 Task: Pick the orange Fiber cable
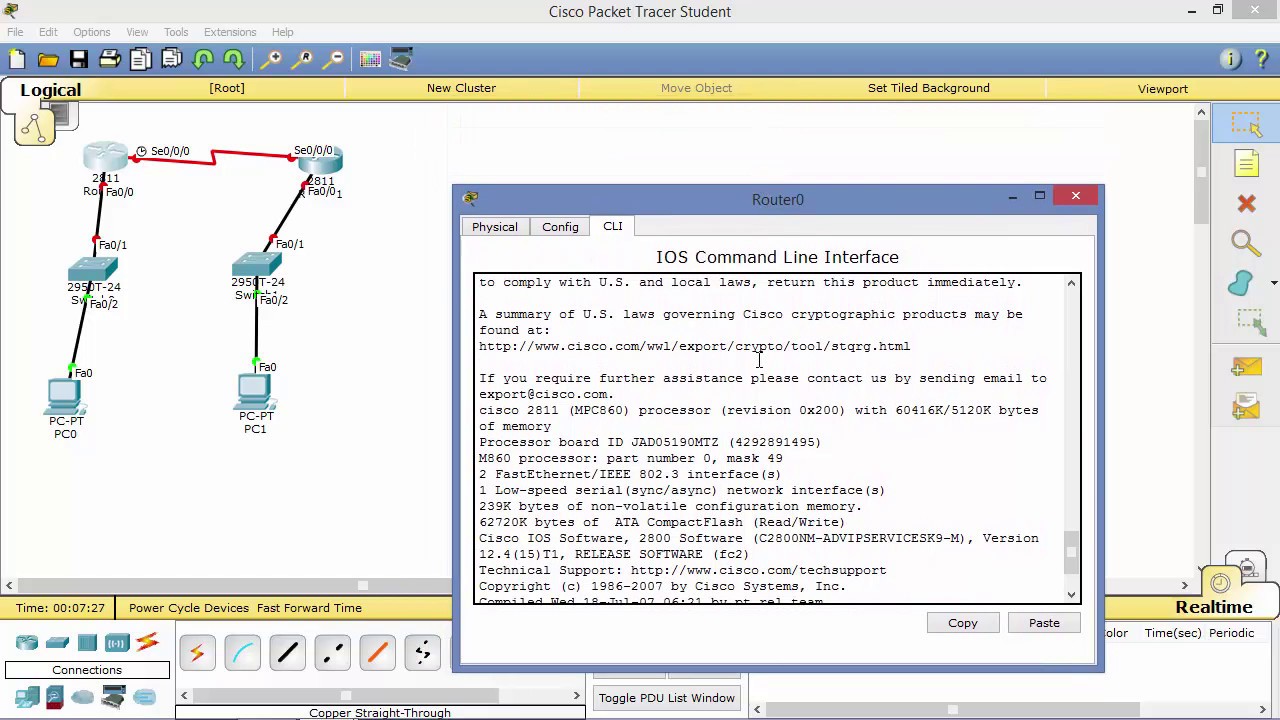(x=377, y=654)
